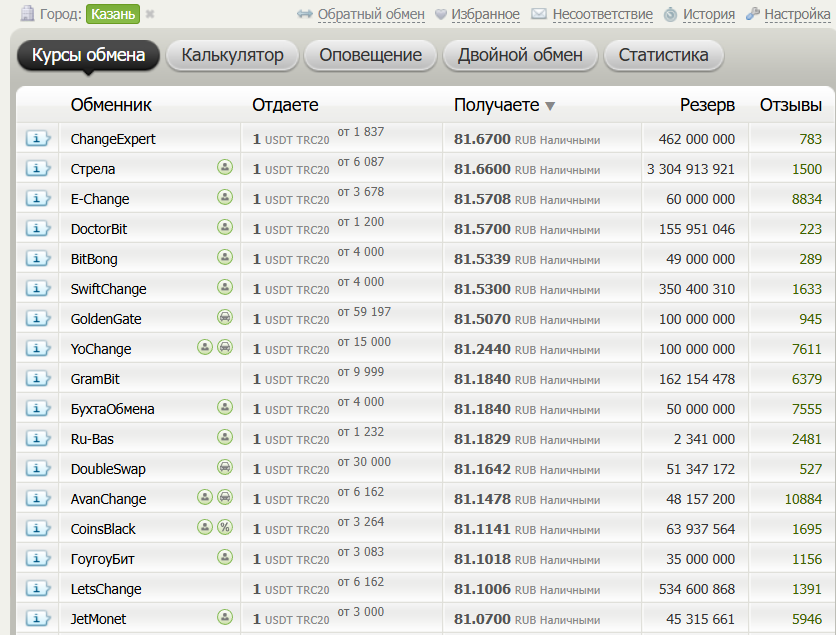Click the Обменник column header
Viewport: 836px width, 635px height.
[x=111, y=105]
